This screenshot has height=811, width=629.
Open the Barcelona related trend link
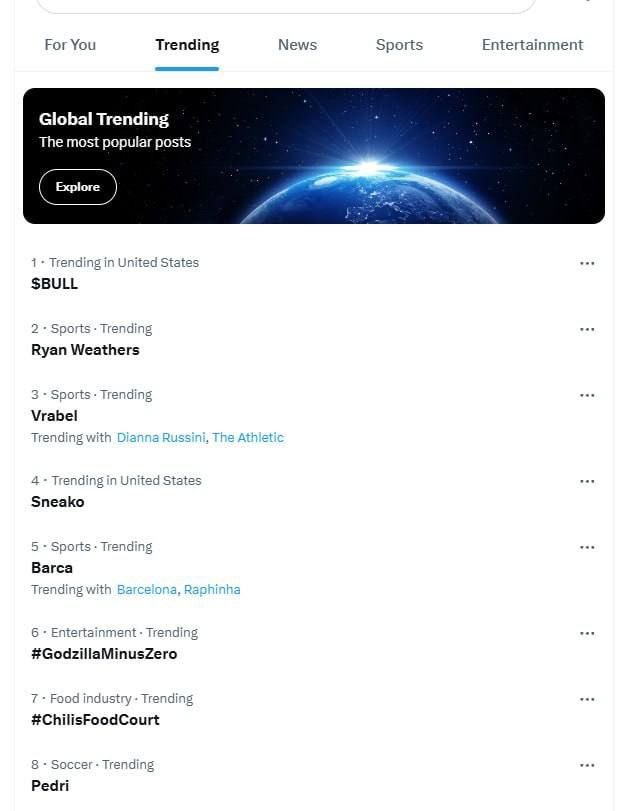point(146,590)
